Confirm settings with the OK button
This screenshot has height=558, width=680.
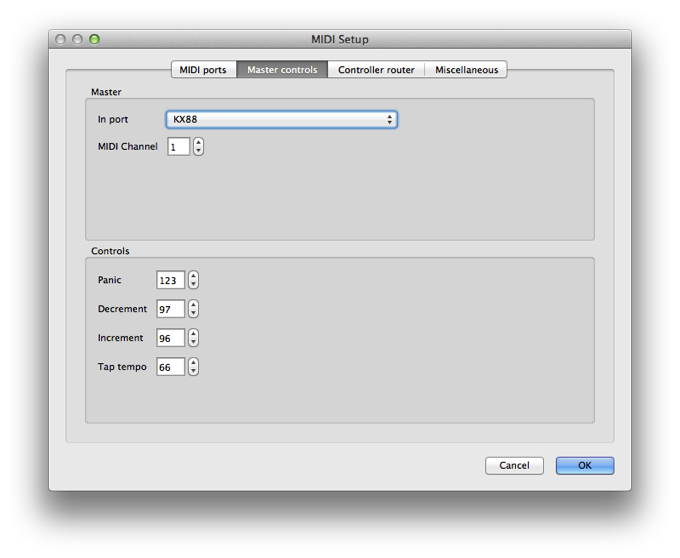point(585,466)
